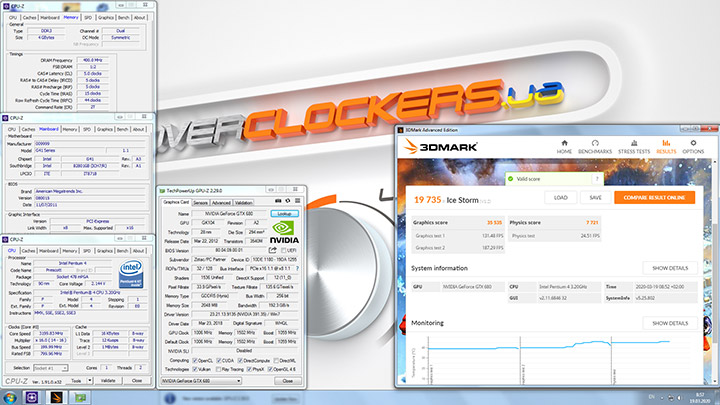
Task: Click DRAM Frequency value in Memory window
Action: [x=92, y=60]
